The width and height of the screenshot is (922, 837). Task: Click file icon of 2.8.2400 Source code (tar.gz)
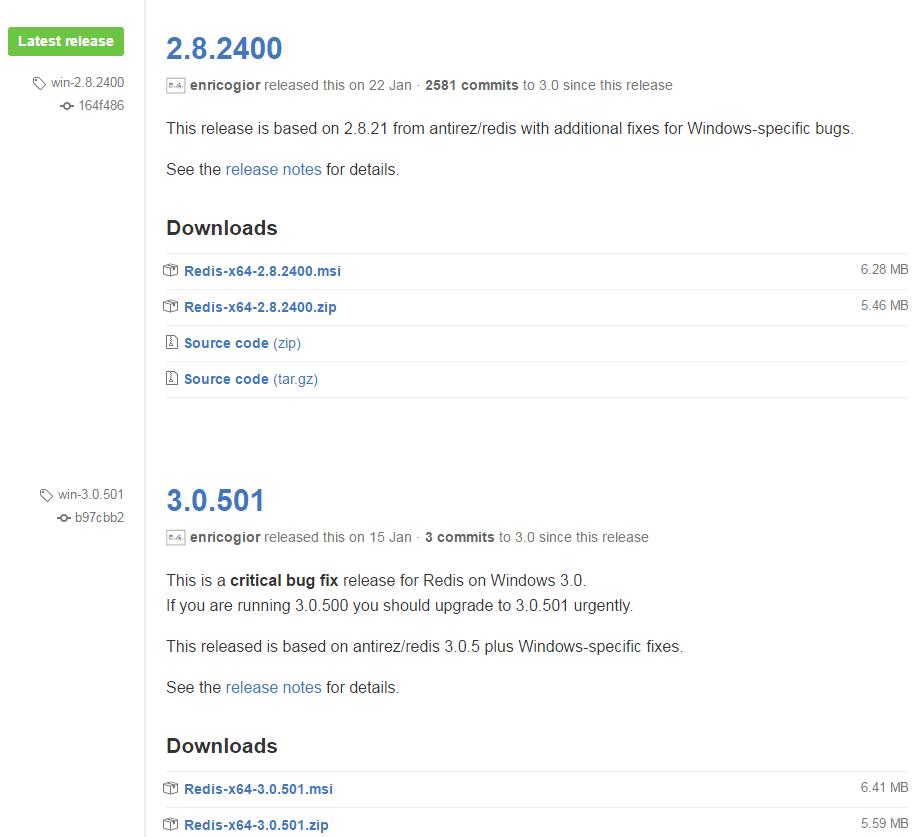coord(172,378)
